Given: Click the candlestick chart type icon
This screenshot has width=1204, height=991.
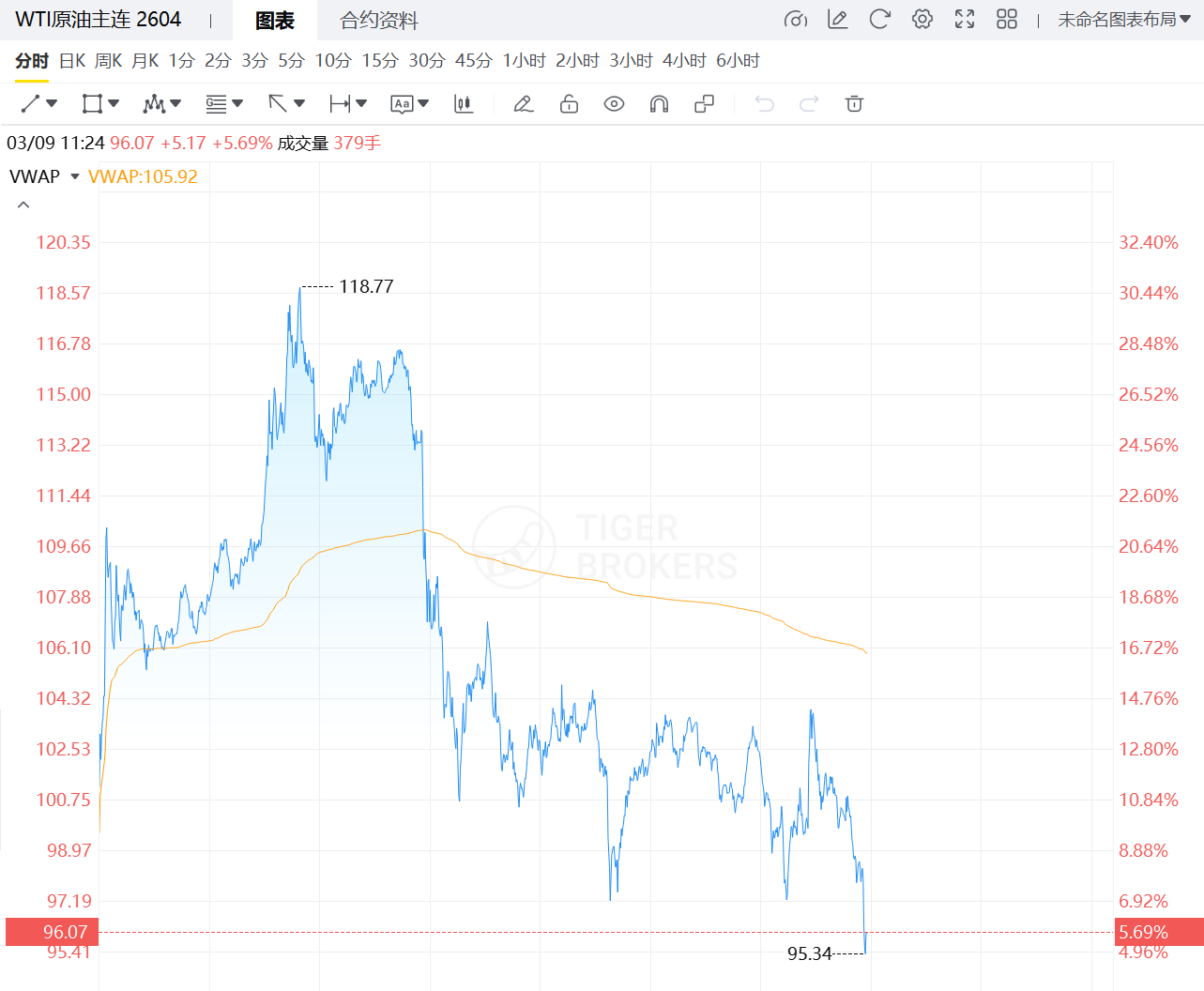Looking at the screenshot, I should click(464, 104).
